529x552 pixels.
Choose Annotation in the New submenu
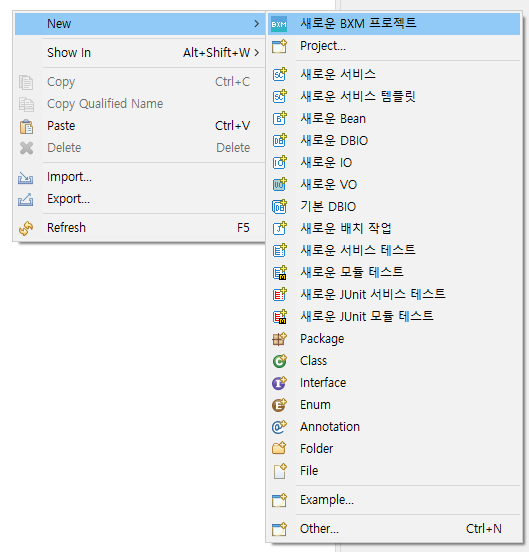[394, 427]
